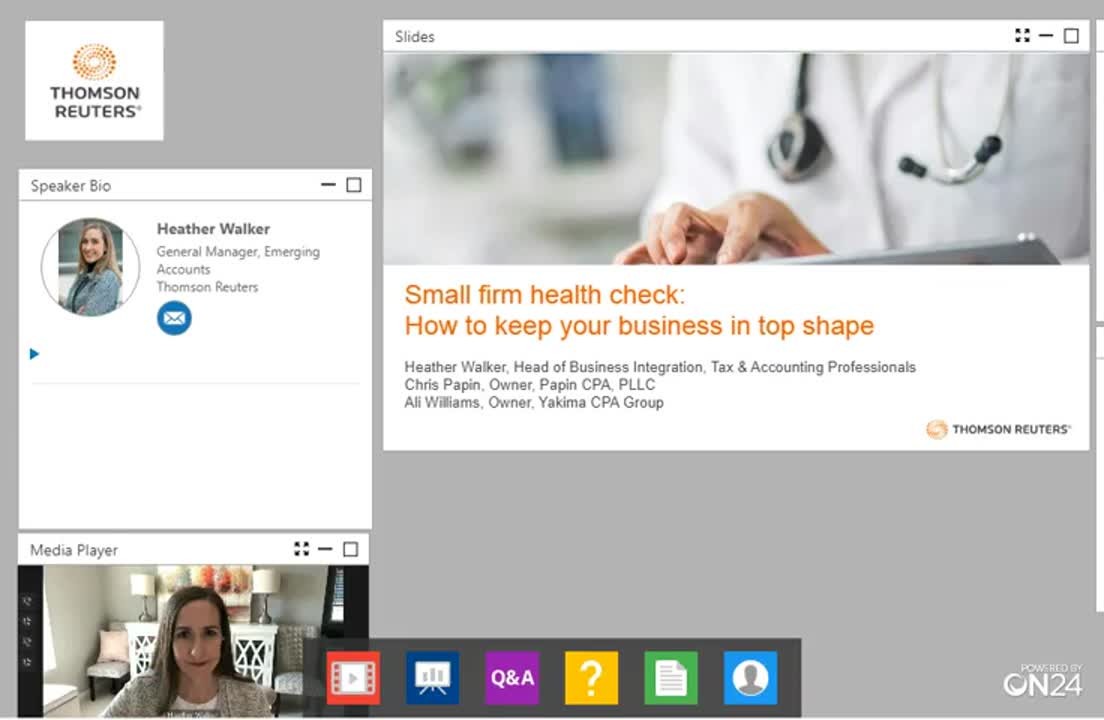1104x720 pixels.
Task: Click Heather Walker's circular profile photo
Action: [91, 267]
